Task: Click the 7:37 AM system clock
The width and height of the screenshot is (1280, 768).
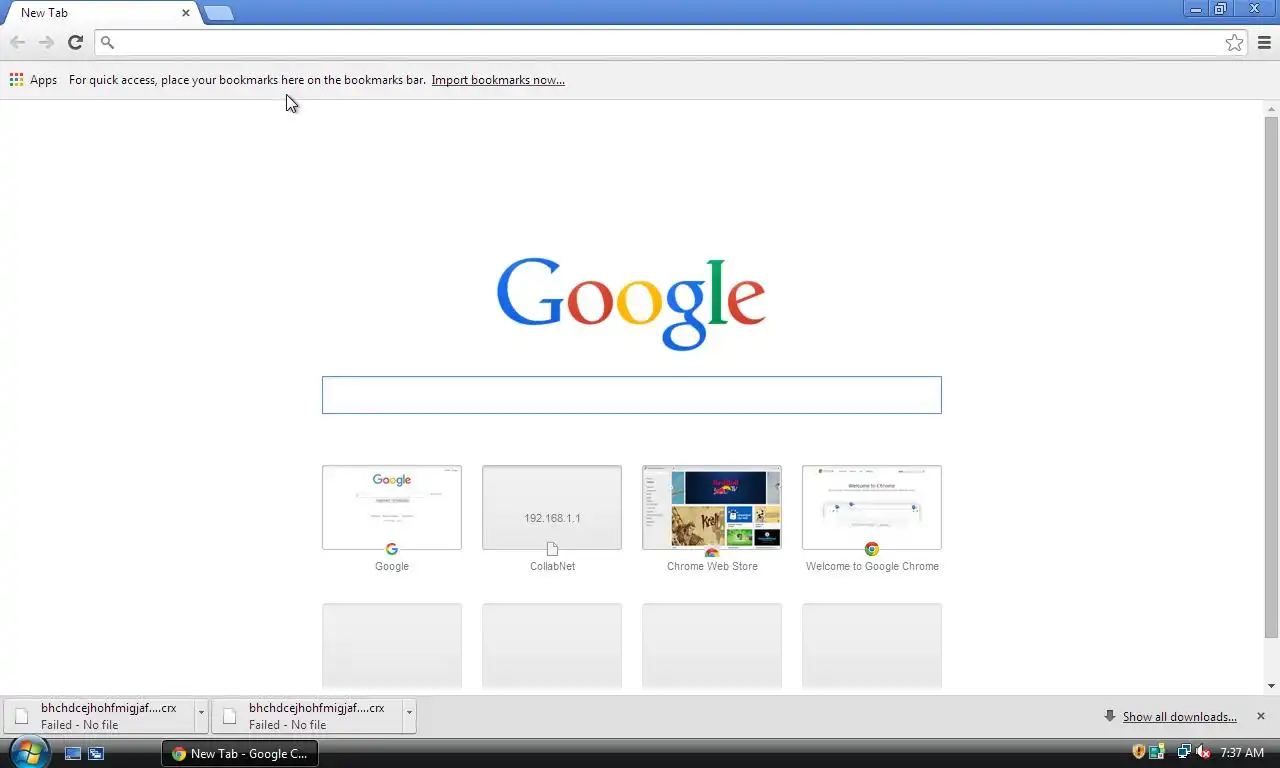Action: (1242, 753)
